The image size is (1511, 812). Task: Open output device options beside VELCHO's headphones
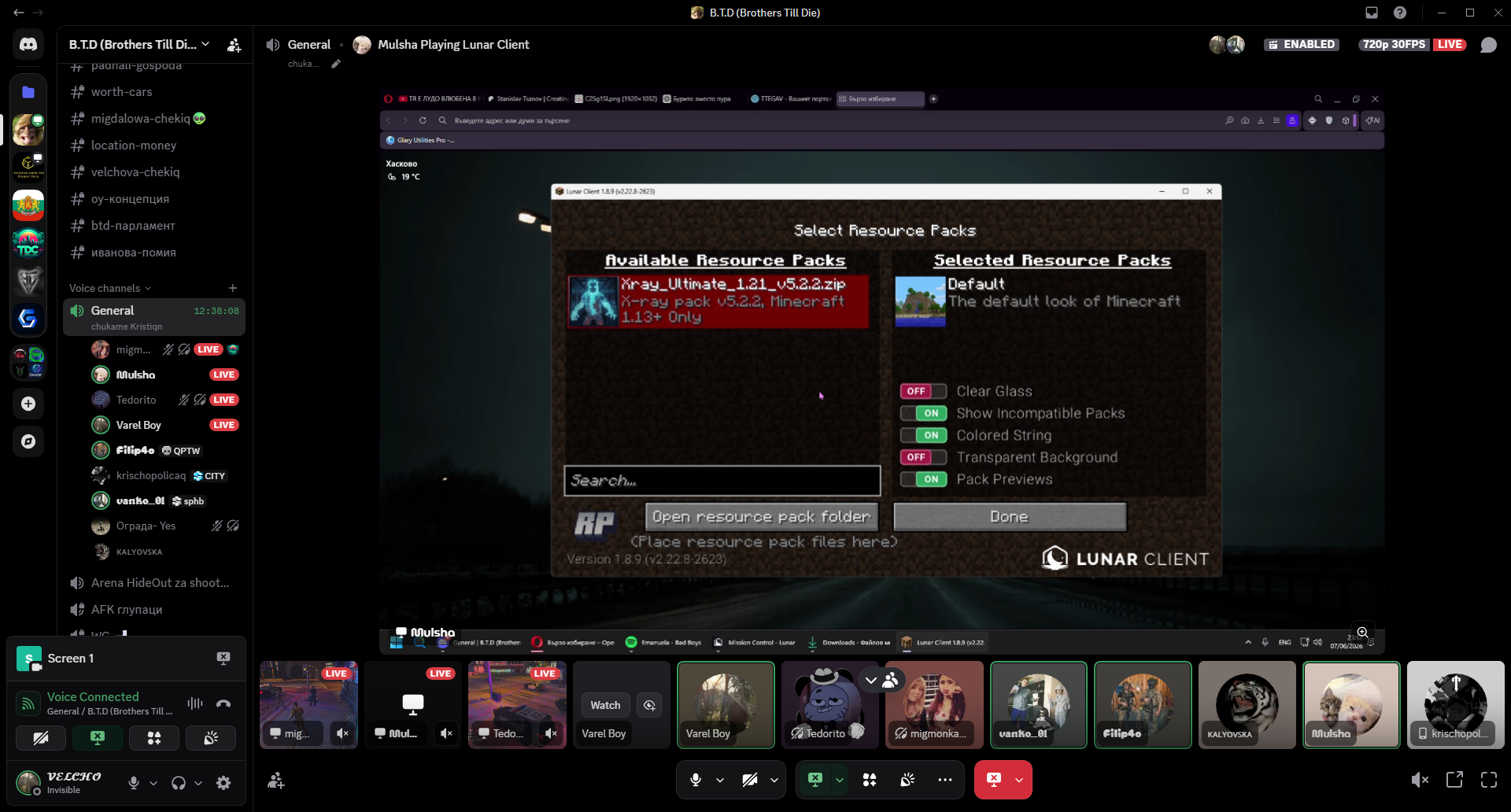coord(198,783)
